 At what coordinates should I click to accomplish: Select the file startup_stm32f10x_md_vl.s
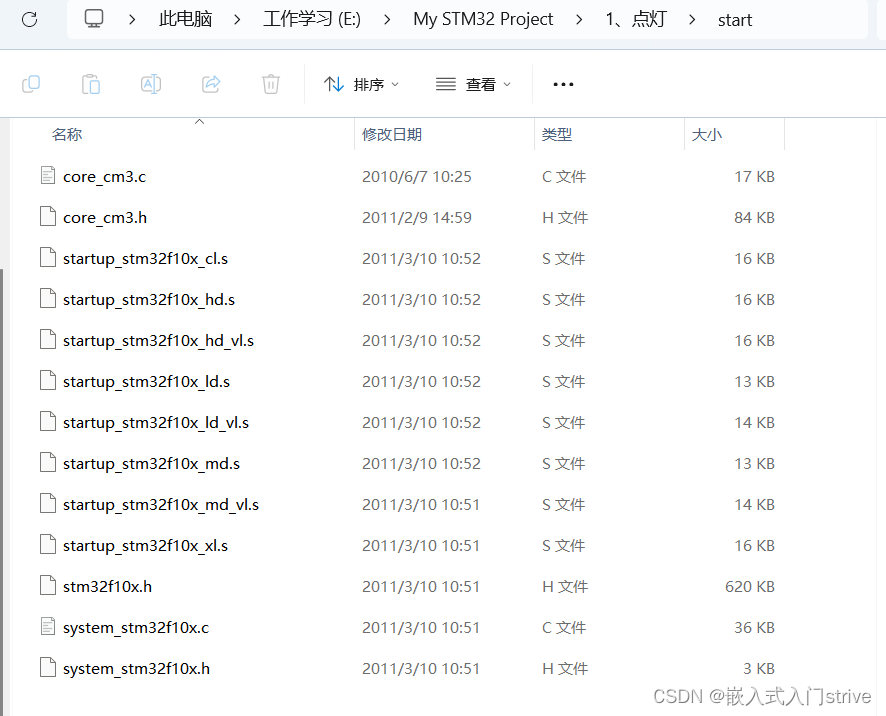tap(161, 505)
